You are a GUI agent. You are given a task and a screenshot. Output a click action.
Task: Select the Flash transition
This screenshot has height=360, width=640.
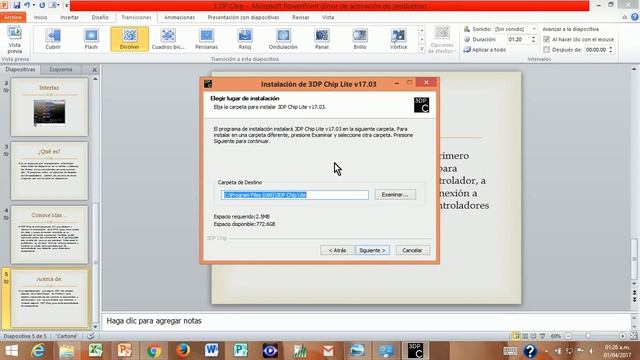tap(91, 39)
